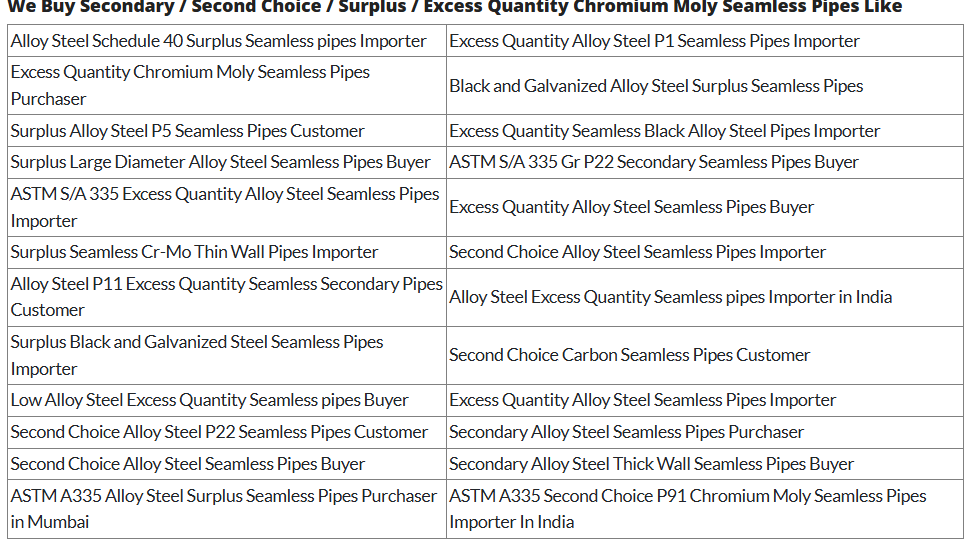Select 'Surplus Large Diameter Alloy Steel' cell

coord(221,162)
